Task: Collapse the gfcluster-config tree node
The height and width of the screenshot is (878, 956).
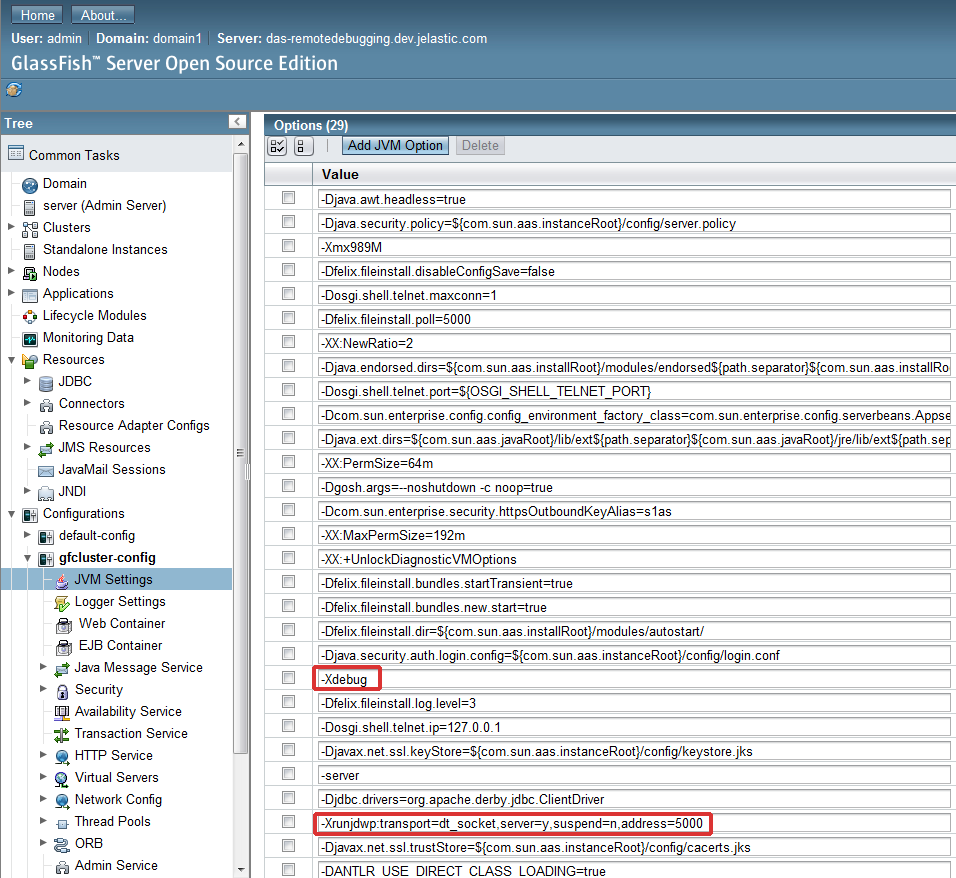Action: (x=27, y=558)
